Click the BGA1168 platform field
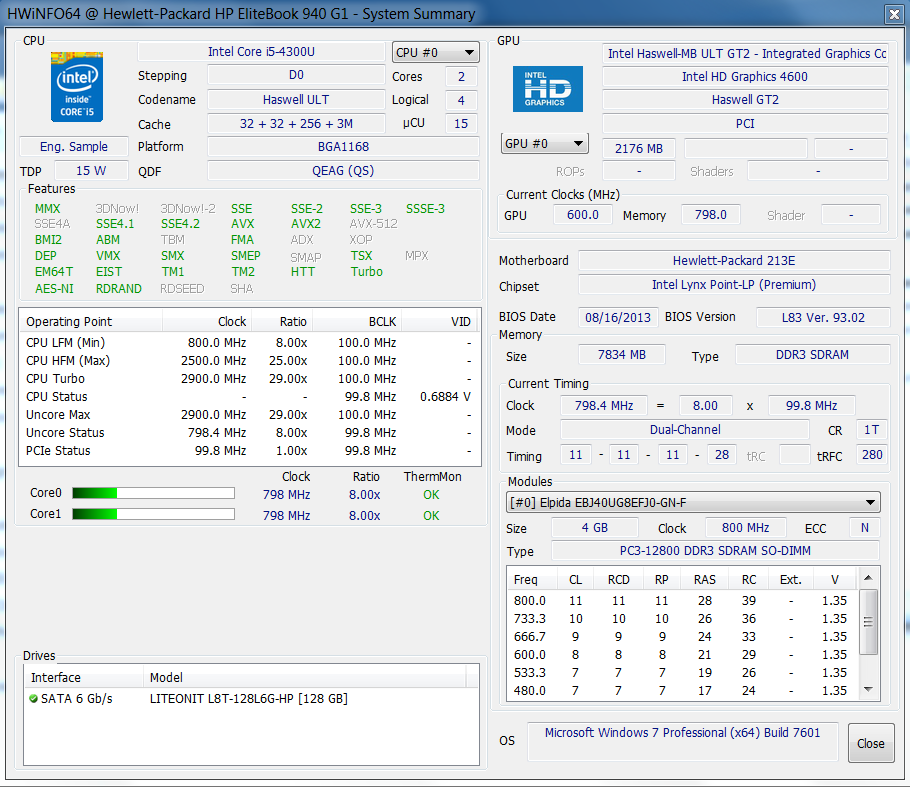Screen dimensions: 910x787 tap(343, 147)
